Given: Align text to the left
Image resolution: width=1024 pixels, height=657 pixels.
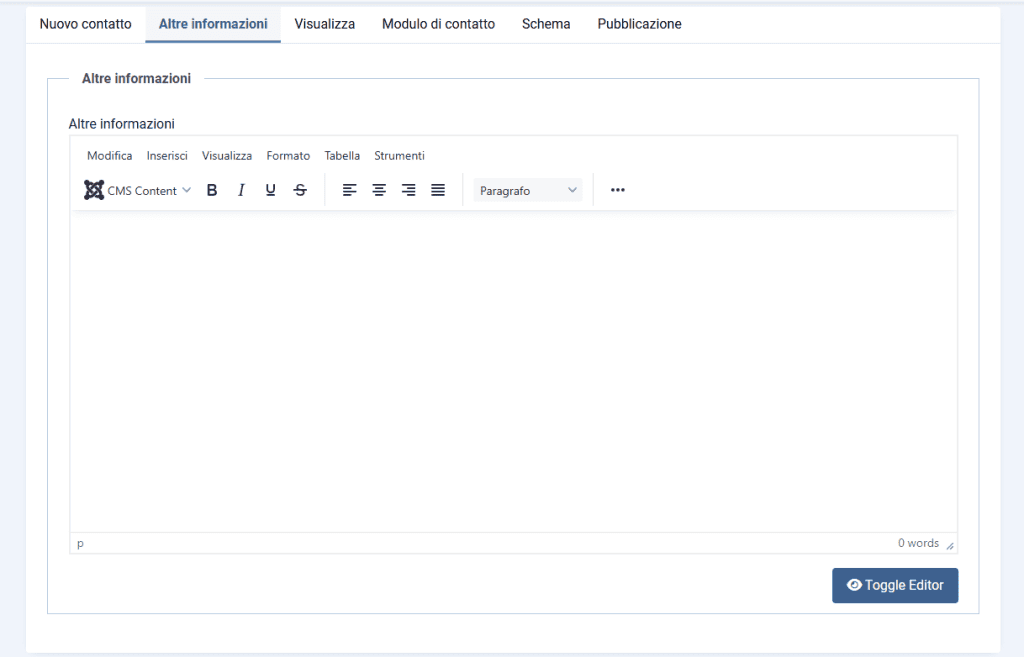Looking at the screenshot, I should 349,189.
